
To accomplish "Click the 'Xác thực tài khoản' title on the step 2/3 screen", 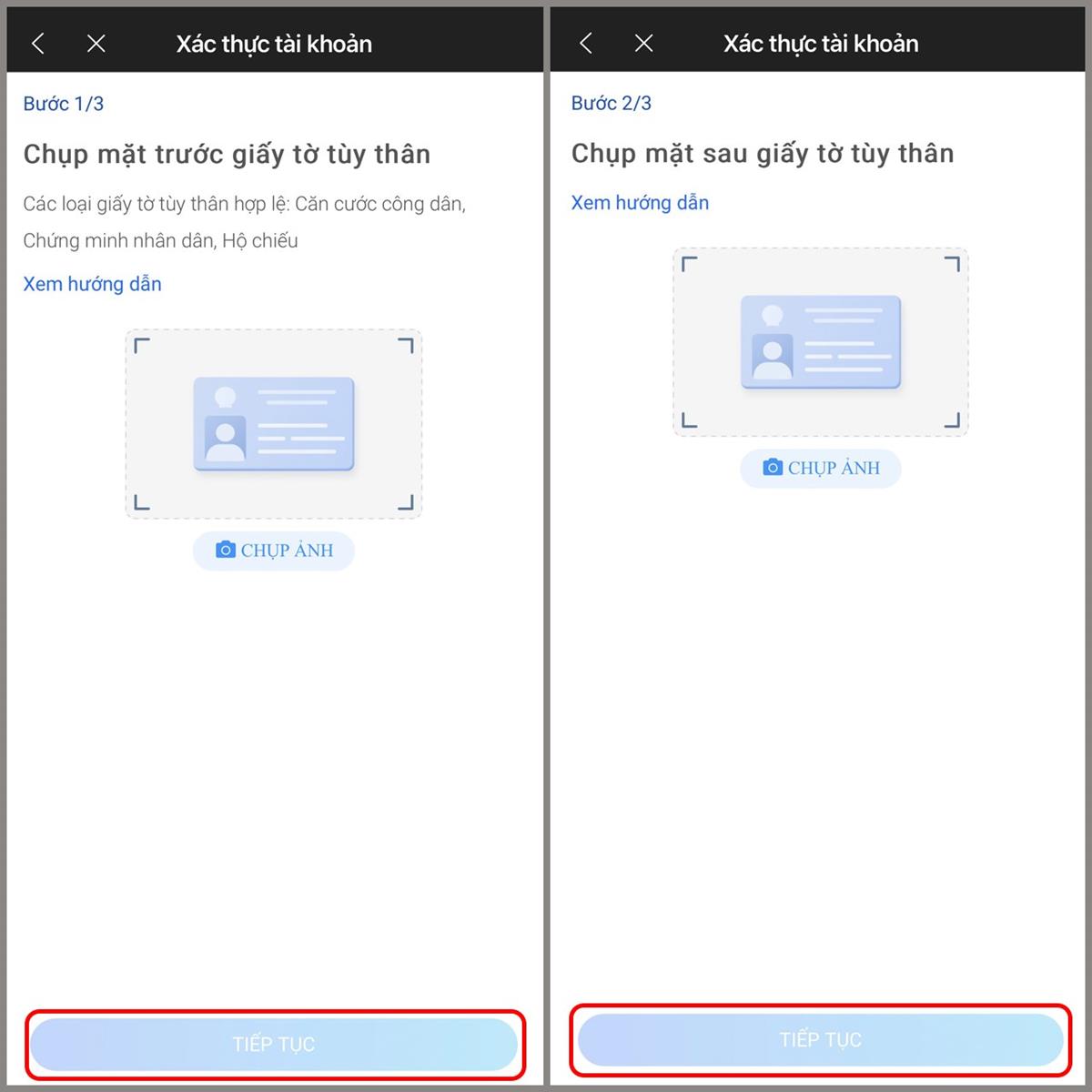I will point(821,44).
